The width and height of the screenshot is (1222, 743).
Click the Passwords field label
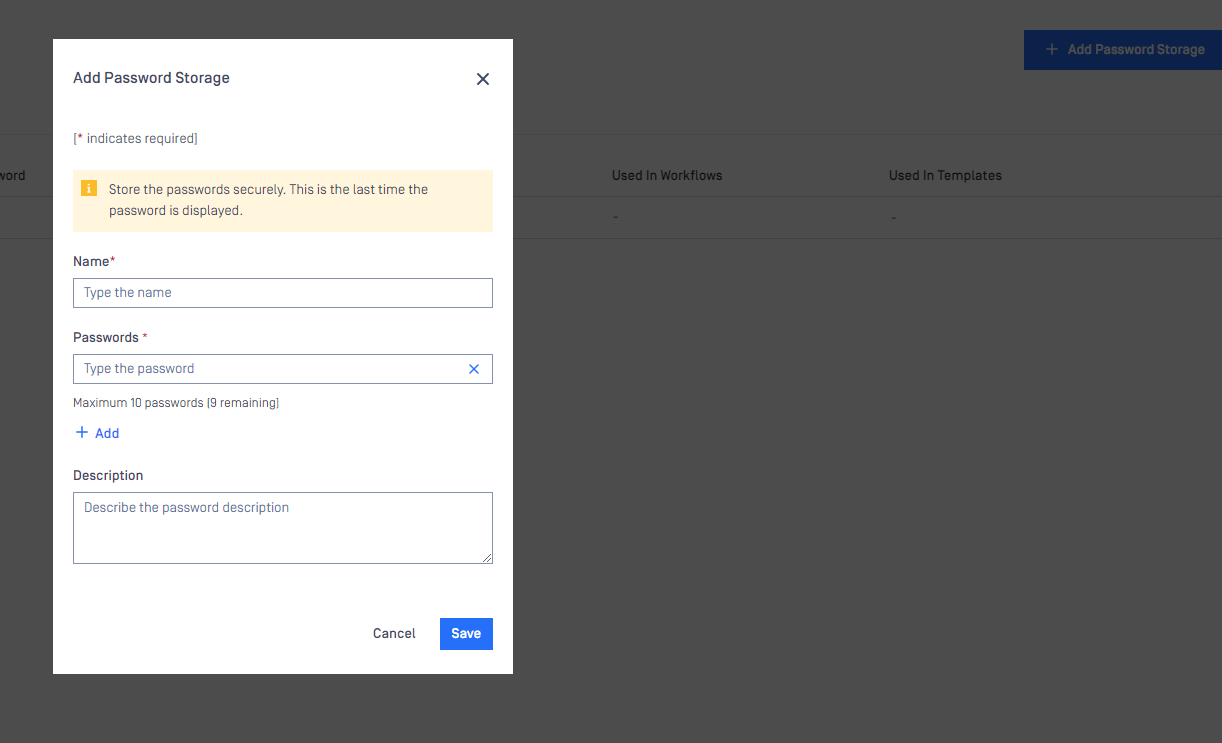pos(110,337)
